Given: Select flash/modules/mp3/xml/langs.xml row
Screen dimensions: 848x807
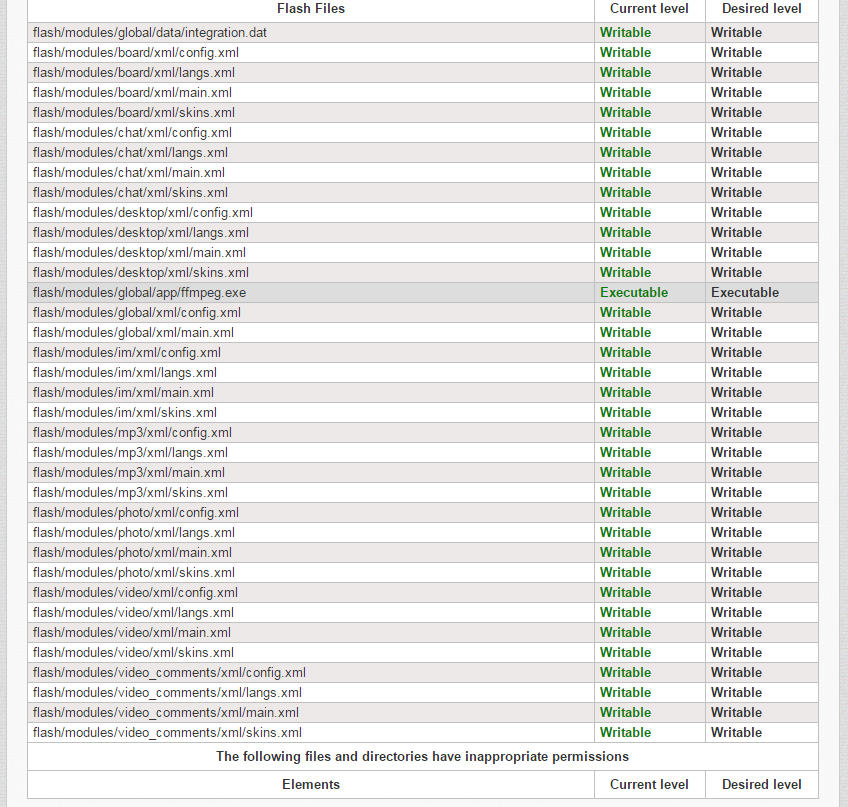Looking at the screenshot, I should pos(130,453).
